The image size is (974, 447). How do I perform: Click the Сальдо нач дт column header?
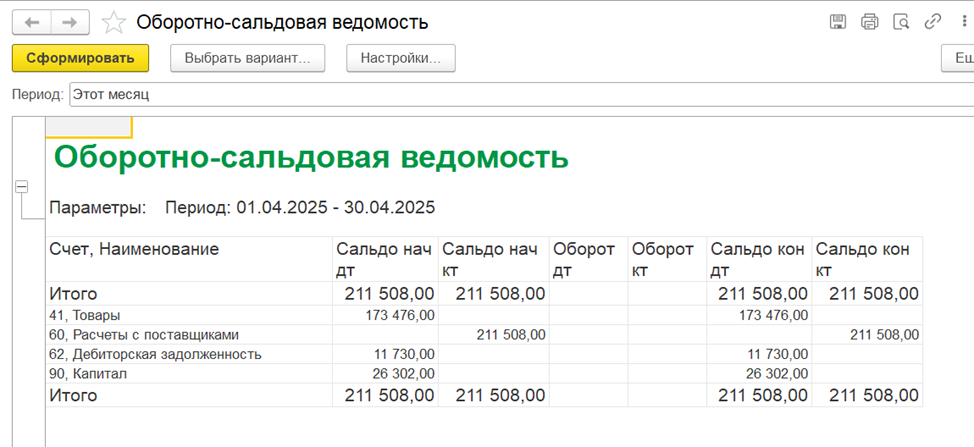pyautogui.click(x=385, y=260)
